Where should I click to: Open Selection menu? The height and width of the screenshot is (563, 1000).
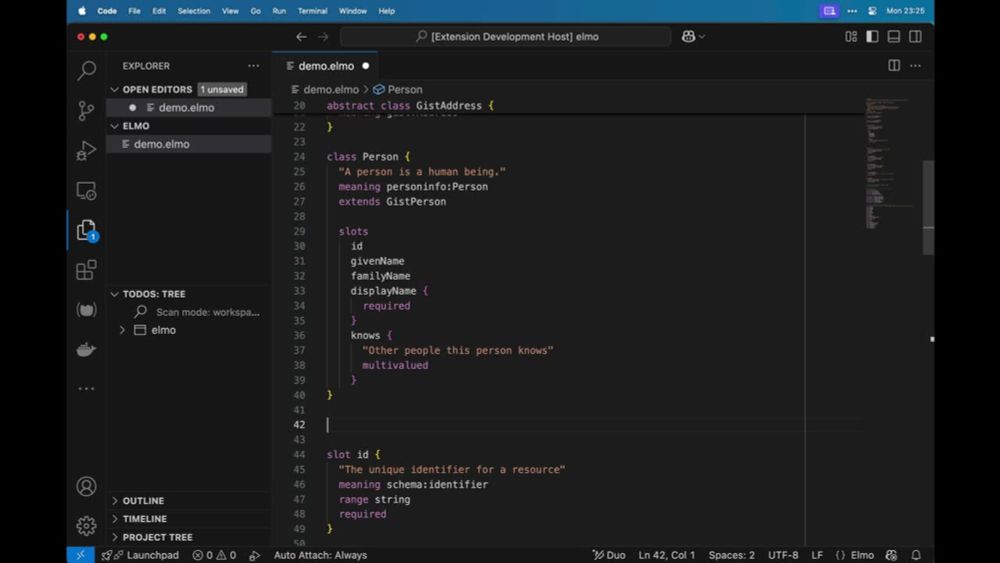pos(194,11)
